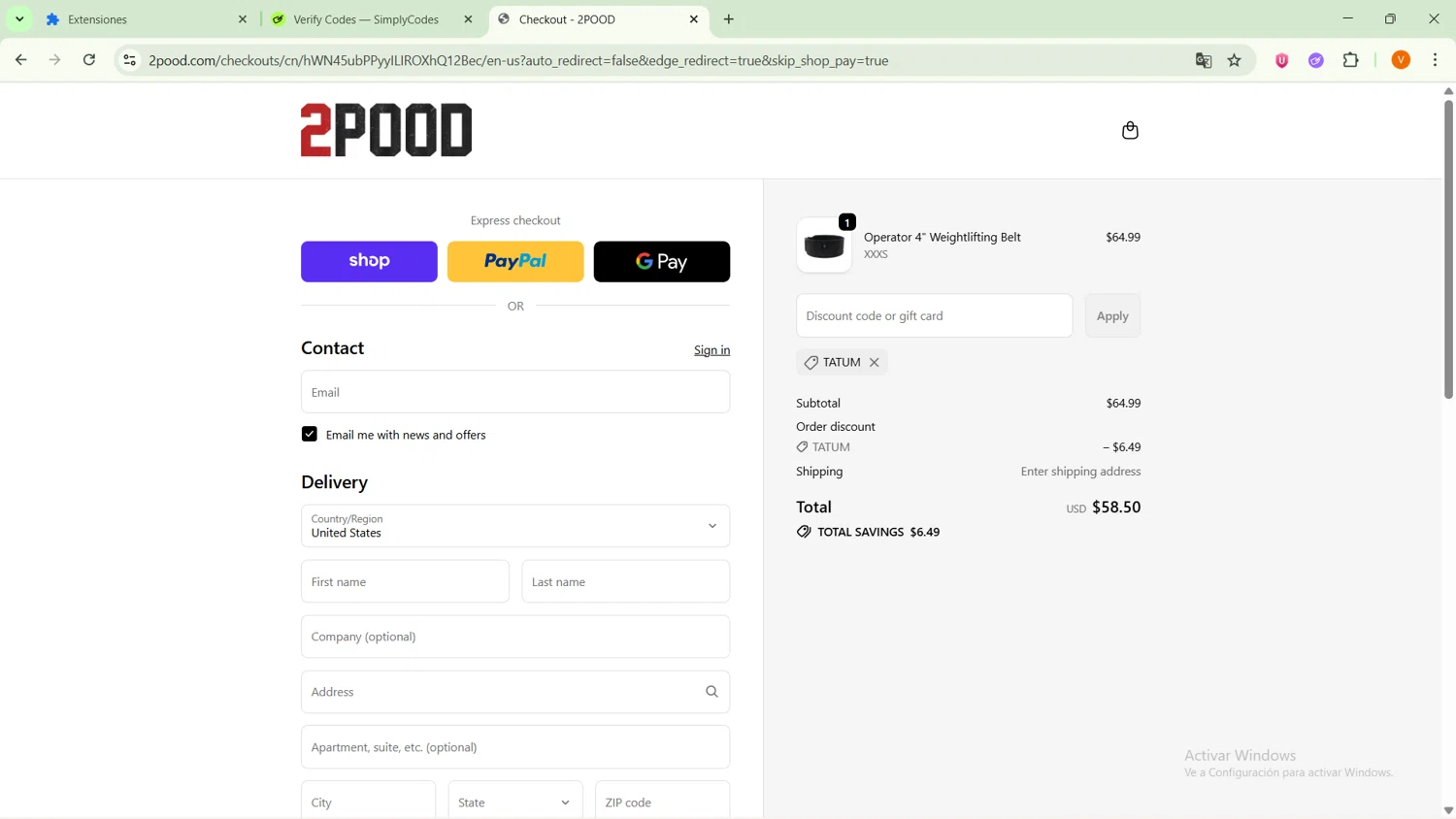This screenshot has width=1456, height=819.
Task: Click the weightlifting belt product thumbnail
Action: [824, 246]
